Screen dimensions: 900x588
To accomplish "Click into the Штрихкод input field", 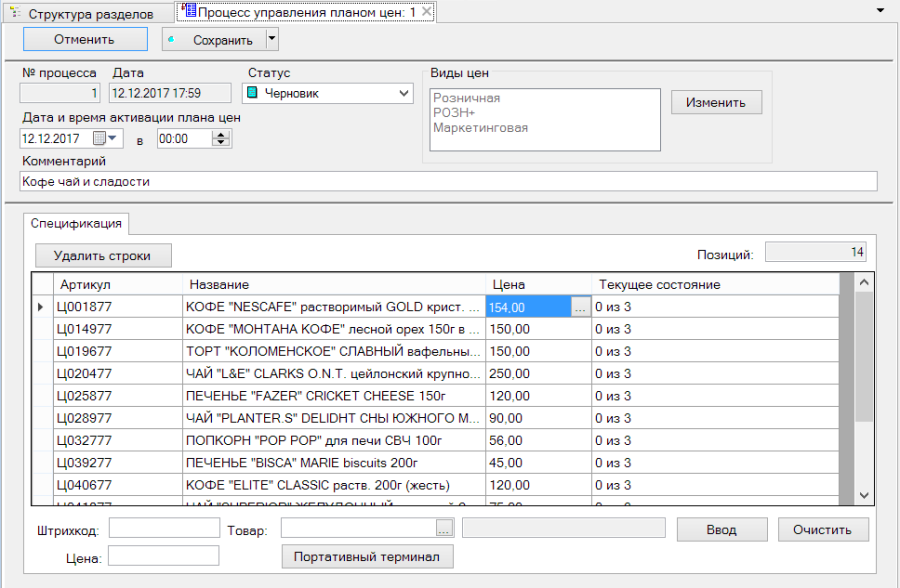I will click(164, 528).
